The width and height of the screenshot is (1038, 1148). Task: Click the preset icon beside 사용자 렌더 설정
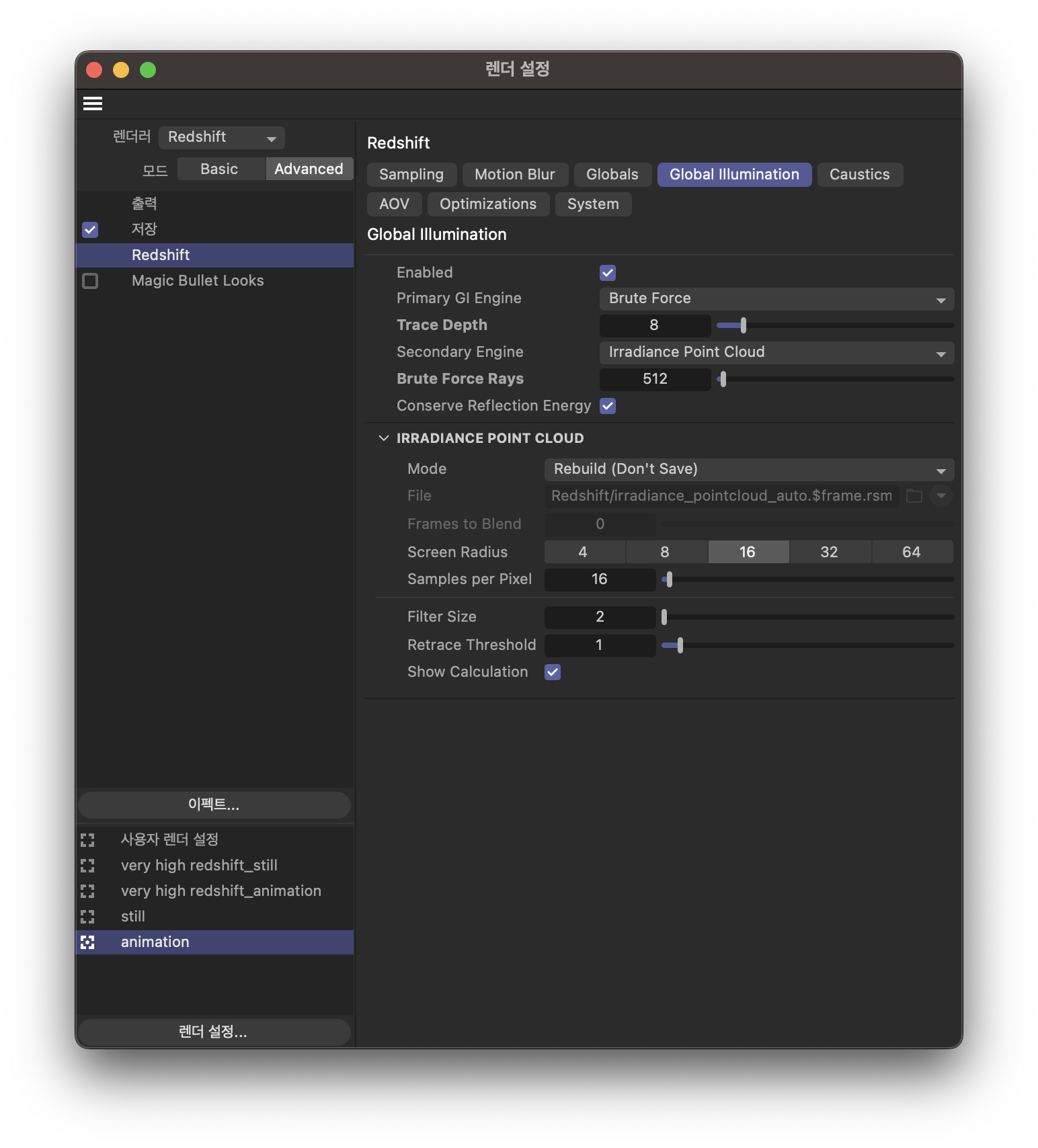(87, 839)
